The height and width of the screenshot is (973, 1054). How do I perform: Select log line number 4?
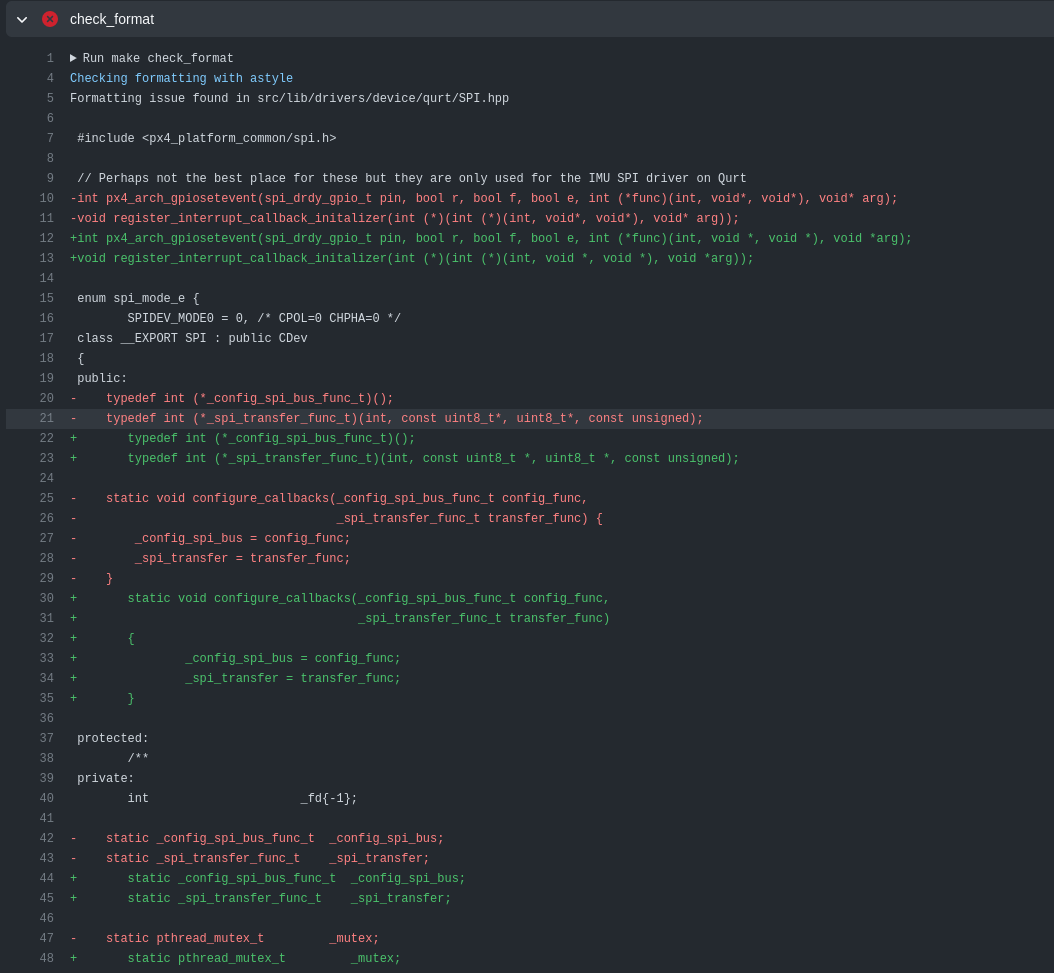coord(50,78)
